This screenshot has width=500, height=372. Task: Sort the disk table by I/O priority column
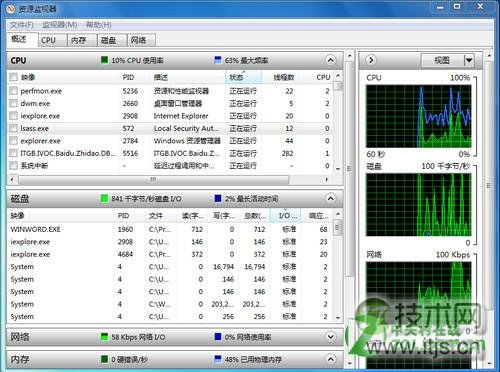click(x=285, y=216)
